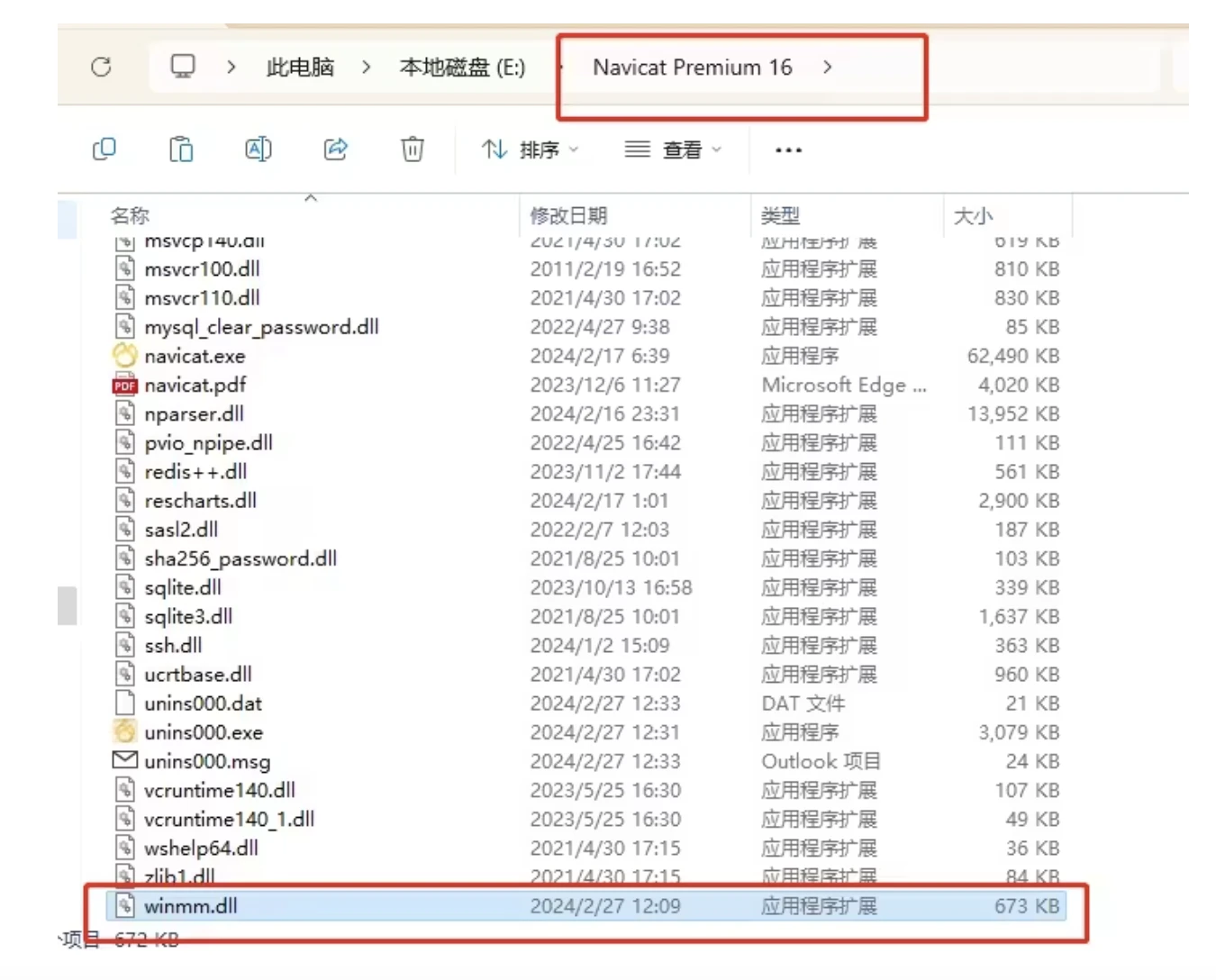
Task: Click Microsoft Edge type of navicat.pdf
Action: pyautogui.click(x=844, y=385)
